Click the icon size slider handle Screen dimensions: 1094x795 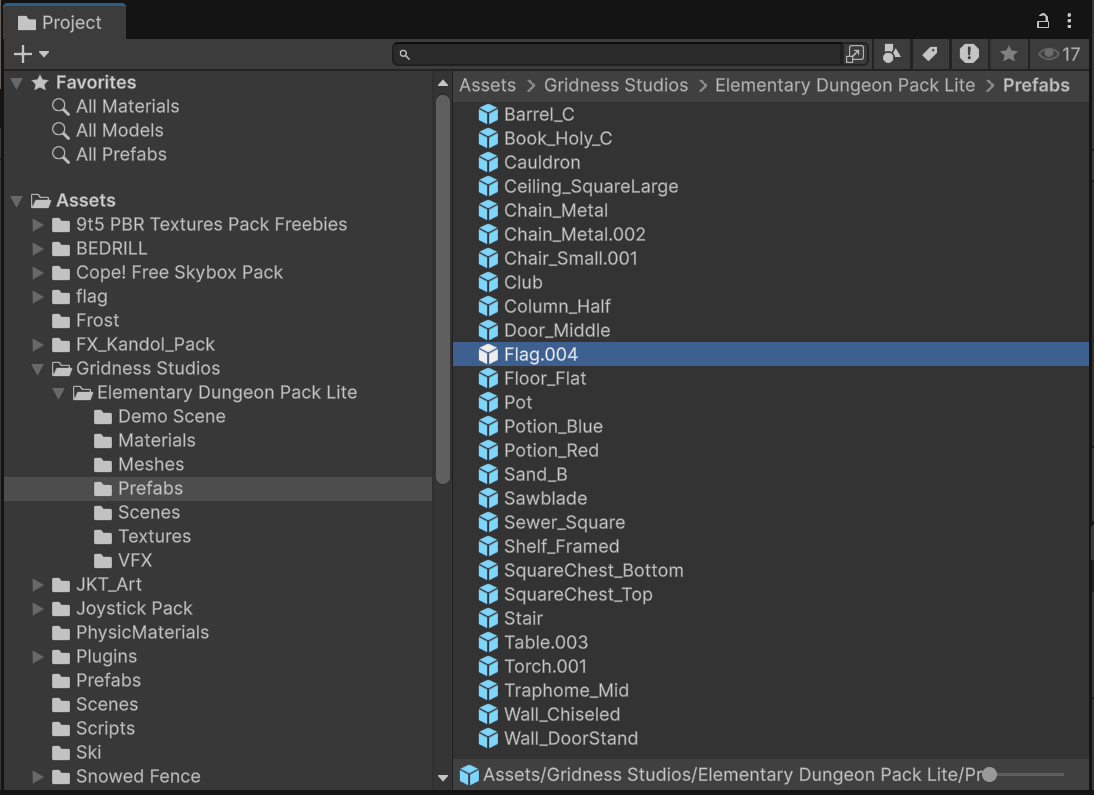989,774
